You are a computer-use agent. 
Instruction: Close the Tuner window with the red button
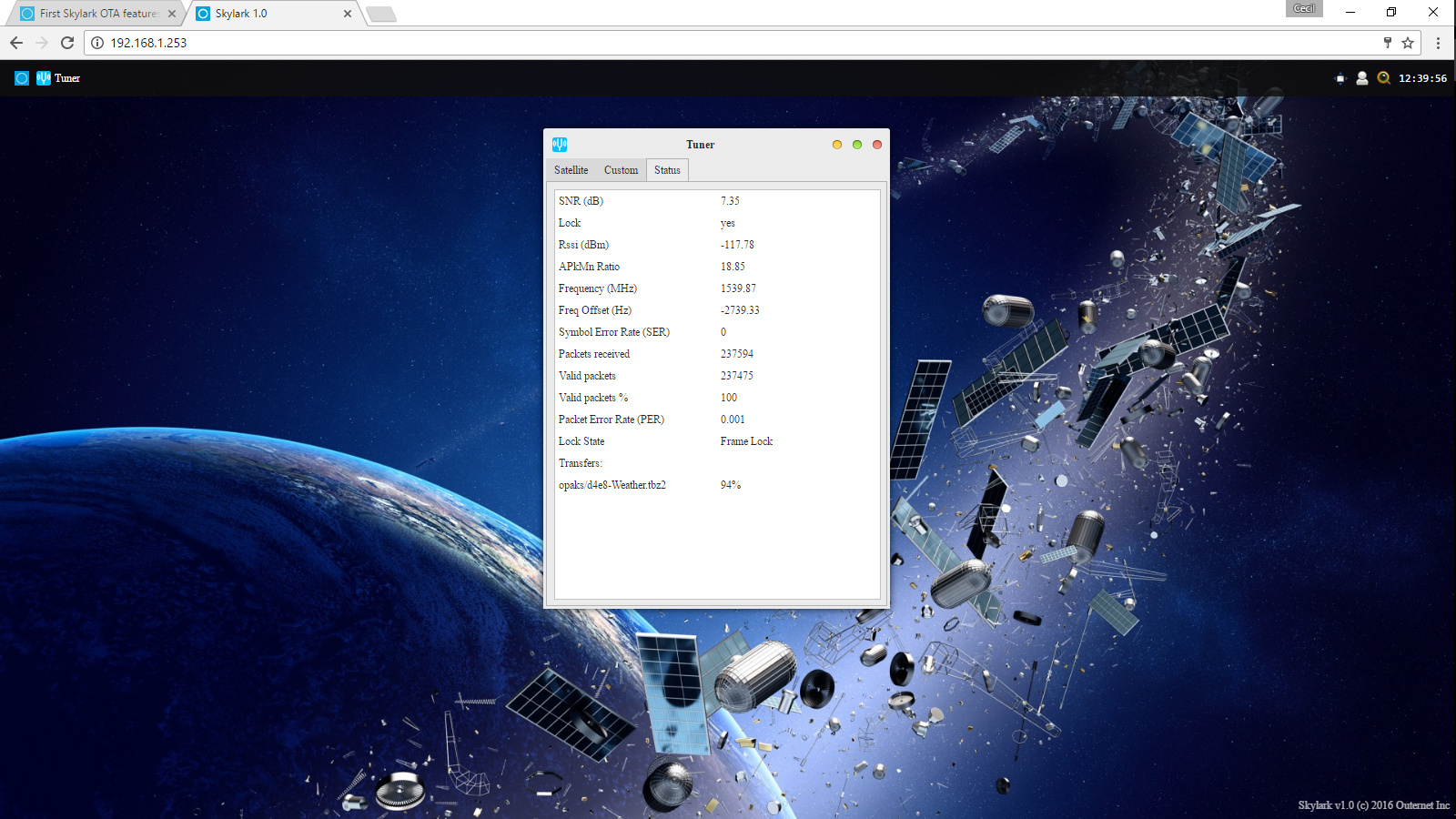877,145
